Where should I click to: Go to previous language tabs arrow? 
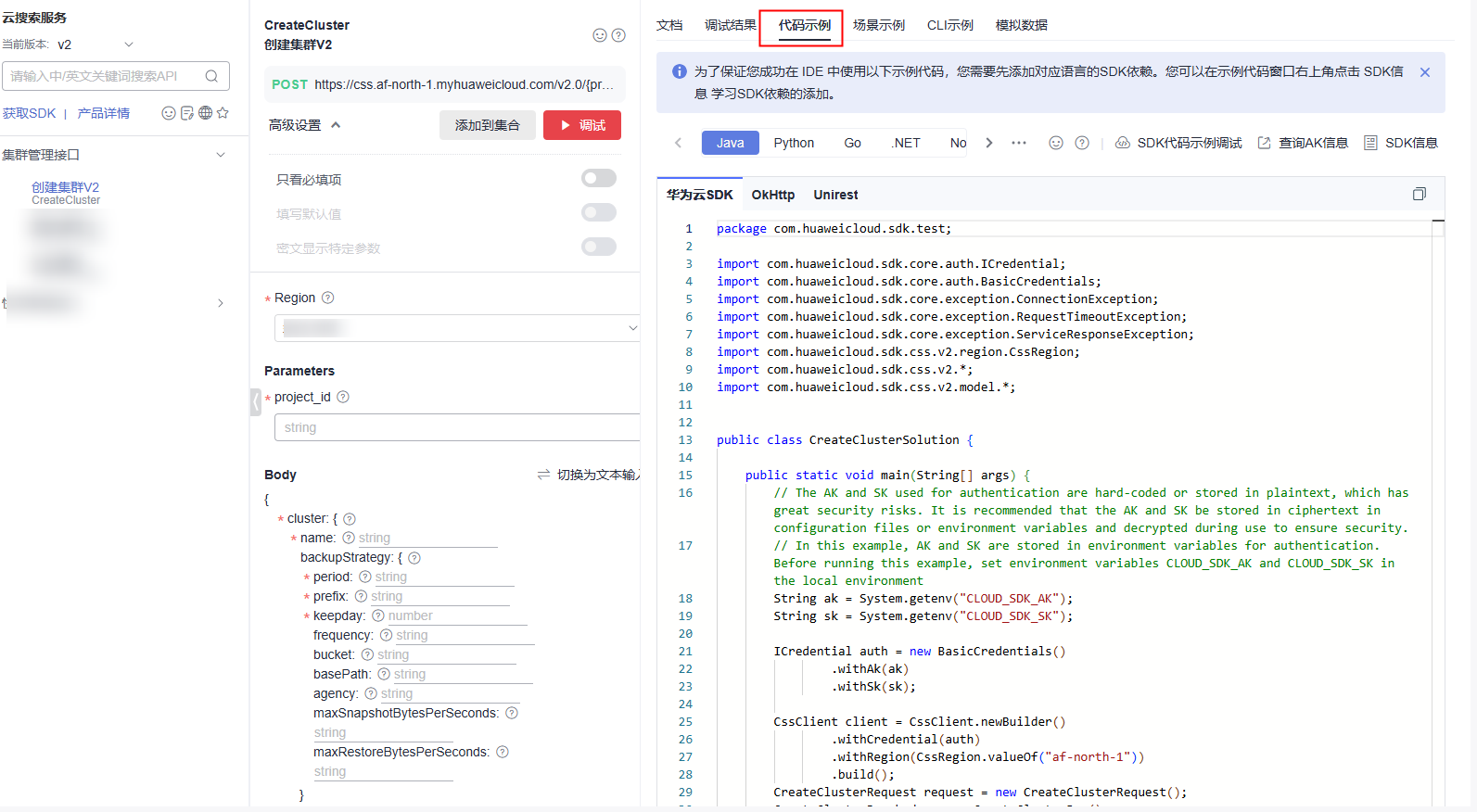pos(679,143)
